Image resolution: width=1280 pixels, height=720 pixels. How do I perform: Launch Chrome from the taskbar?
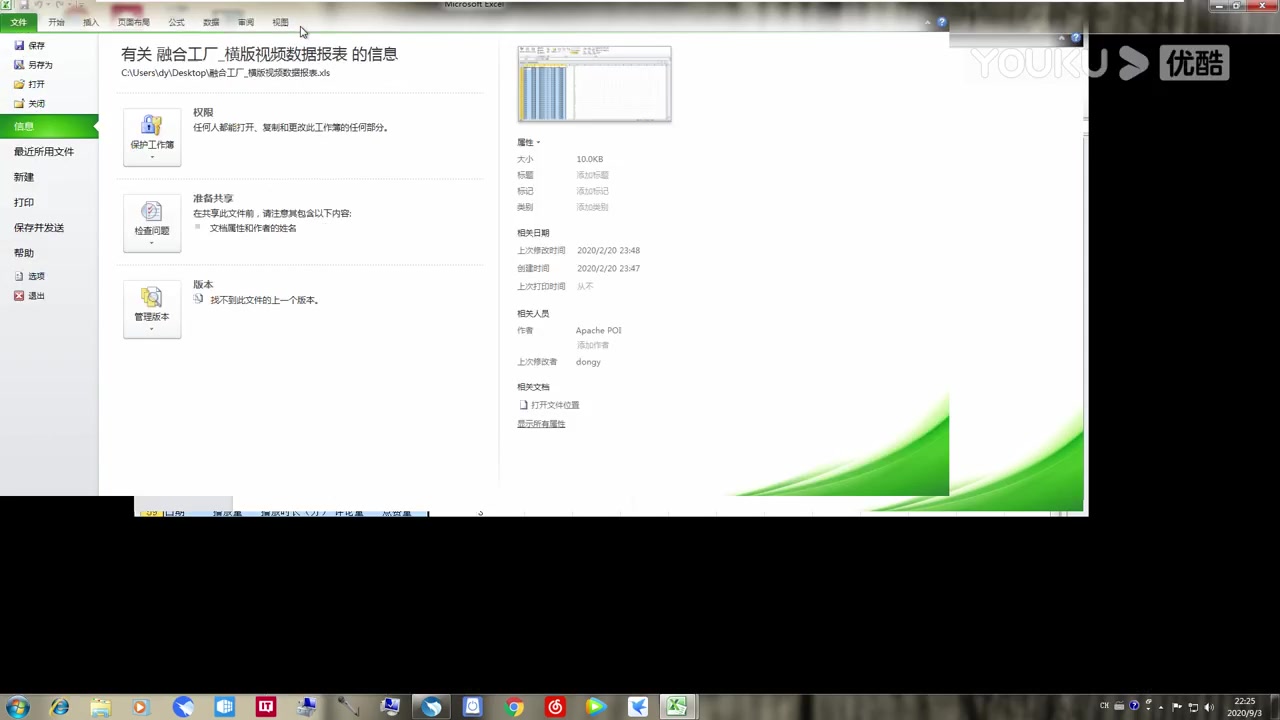coord(513,707)
